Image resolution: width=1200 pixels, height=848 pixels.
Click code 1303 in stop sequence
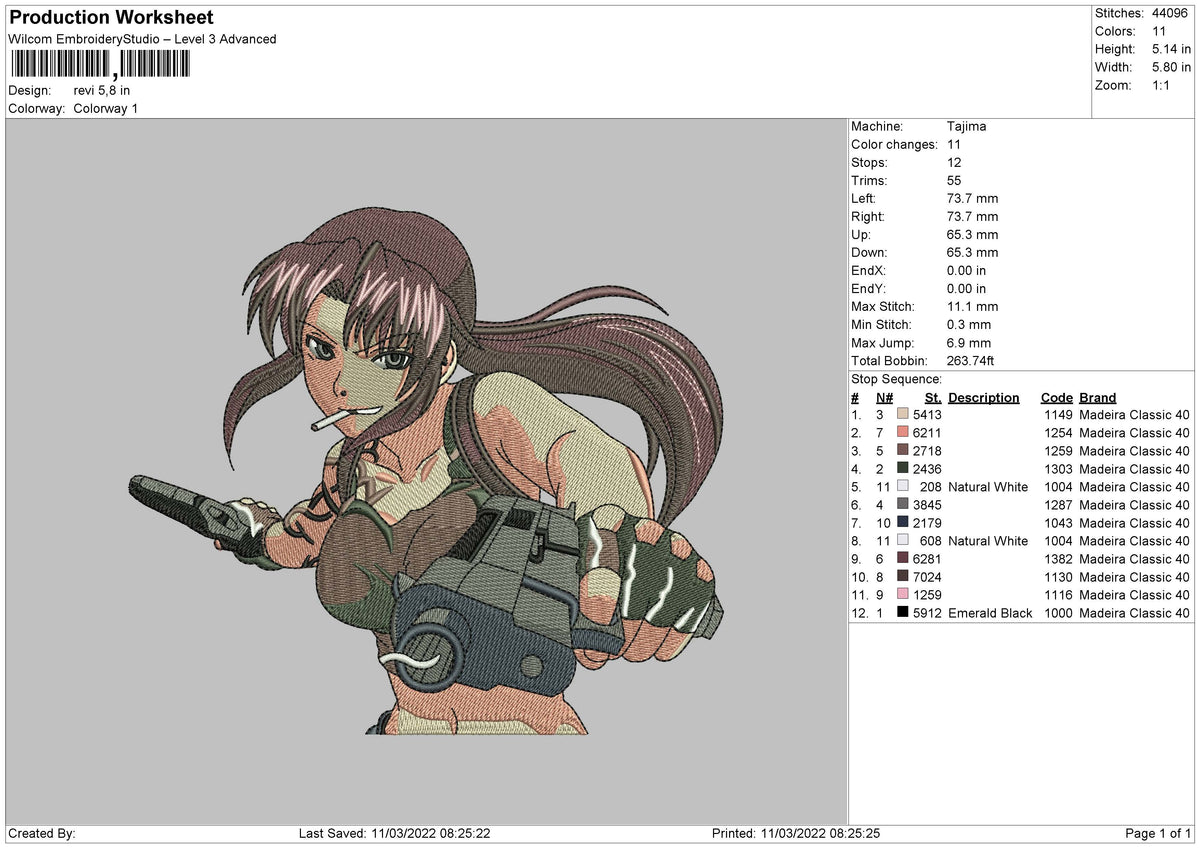click(1058, 469)
